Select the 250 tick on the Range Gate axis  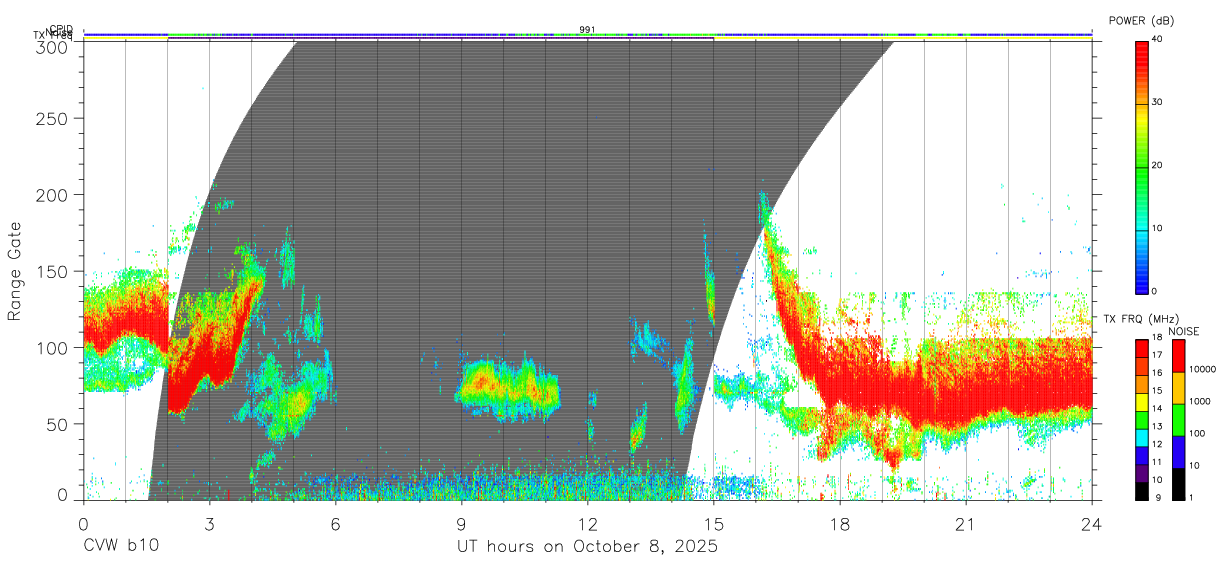pos(54,118)
